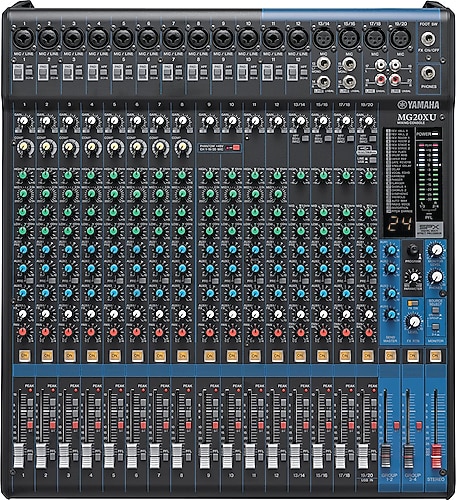This screenshot has height=500, width=456.
Task: Click the red STEREO master fader
Action: 436,455
